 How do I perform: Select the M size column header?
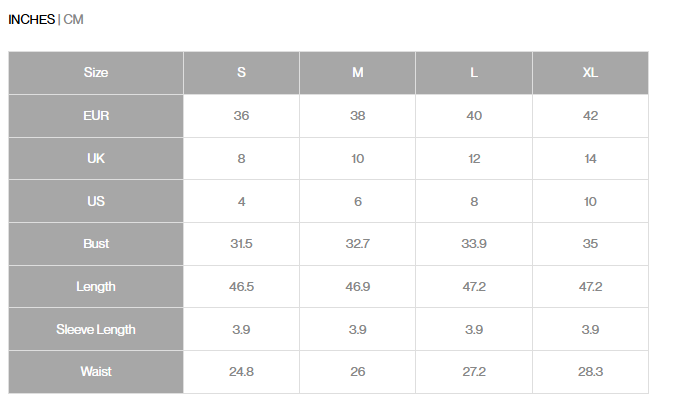[357, 73]
